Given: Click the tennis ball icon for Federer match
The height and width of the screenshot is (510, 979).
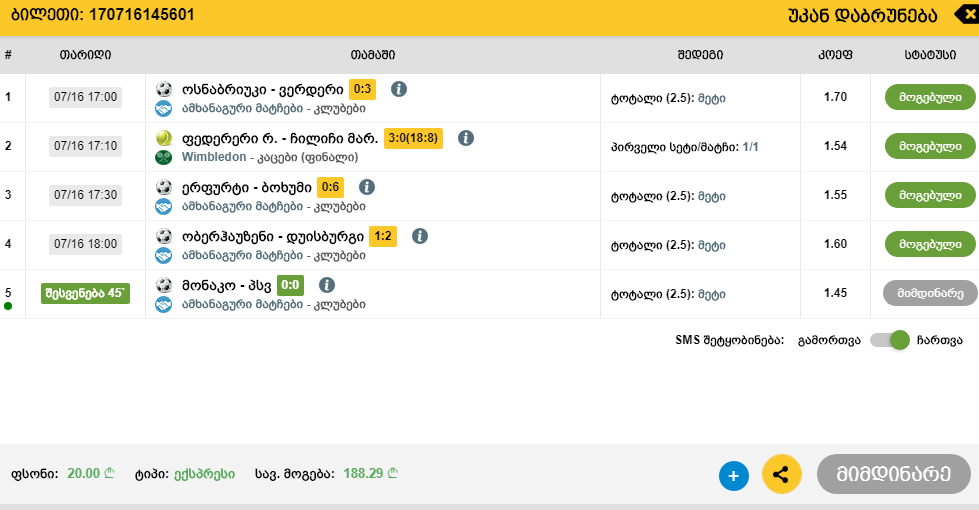Looking at the screenshot, I should coord(164,138).
